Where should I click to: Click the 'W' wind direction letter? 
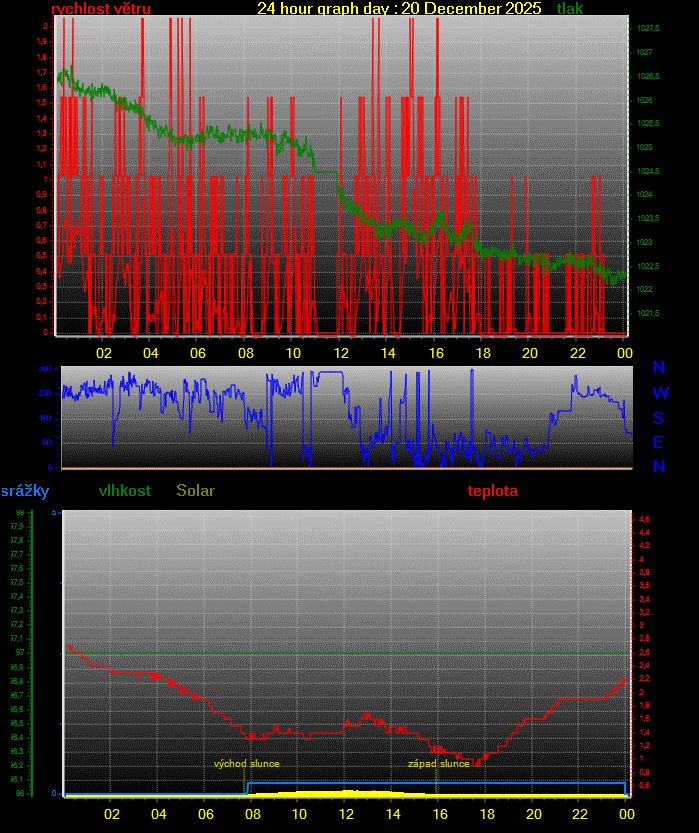pyautogui.click(x=660, y=393)
